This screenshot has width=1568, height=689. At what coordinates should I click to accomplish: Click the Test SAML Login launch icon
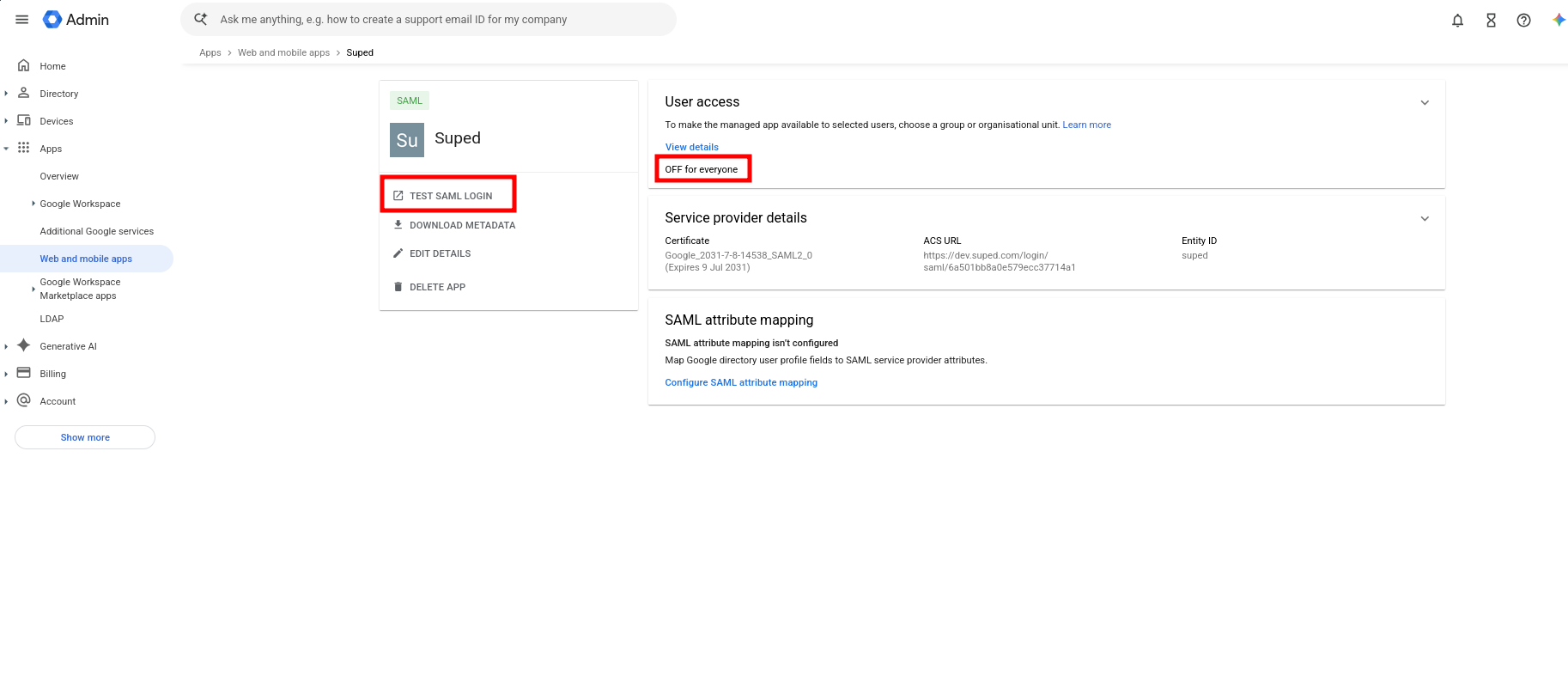[x=398, y=196]
